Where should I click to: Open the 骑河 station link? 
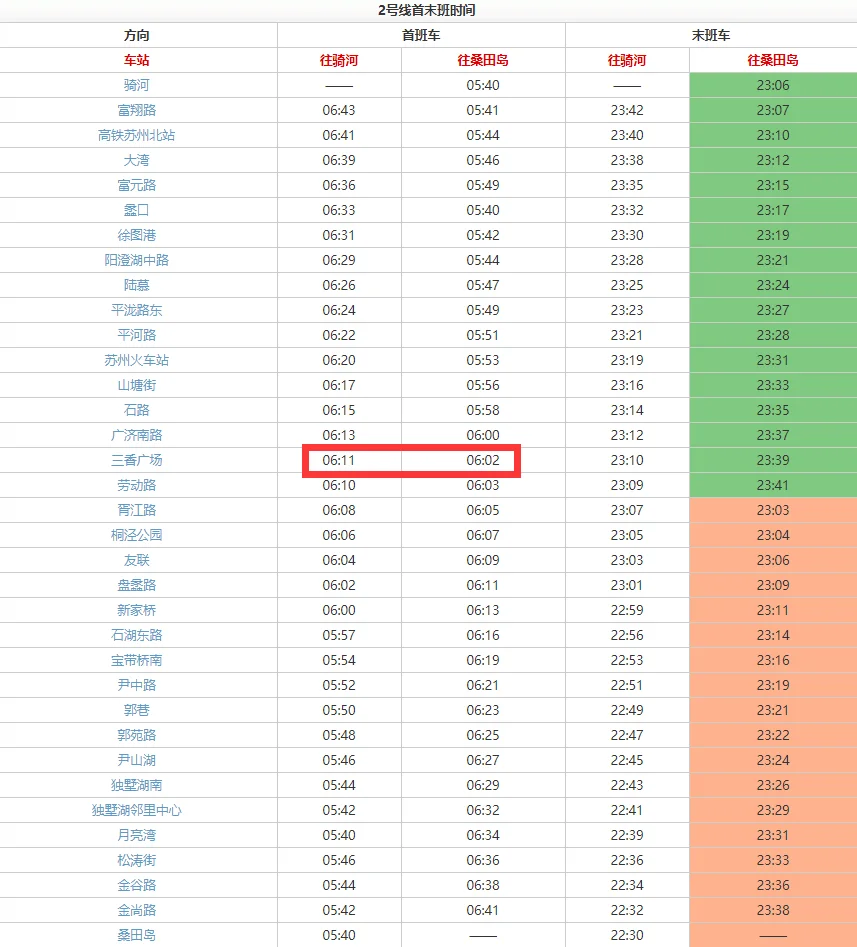pyautogui.click(x=137, y=85)
